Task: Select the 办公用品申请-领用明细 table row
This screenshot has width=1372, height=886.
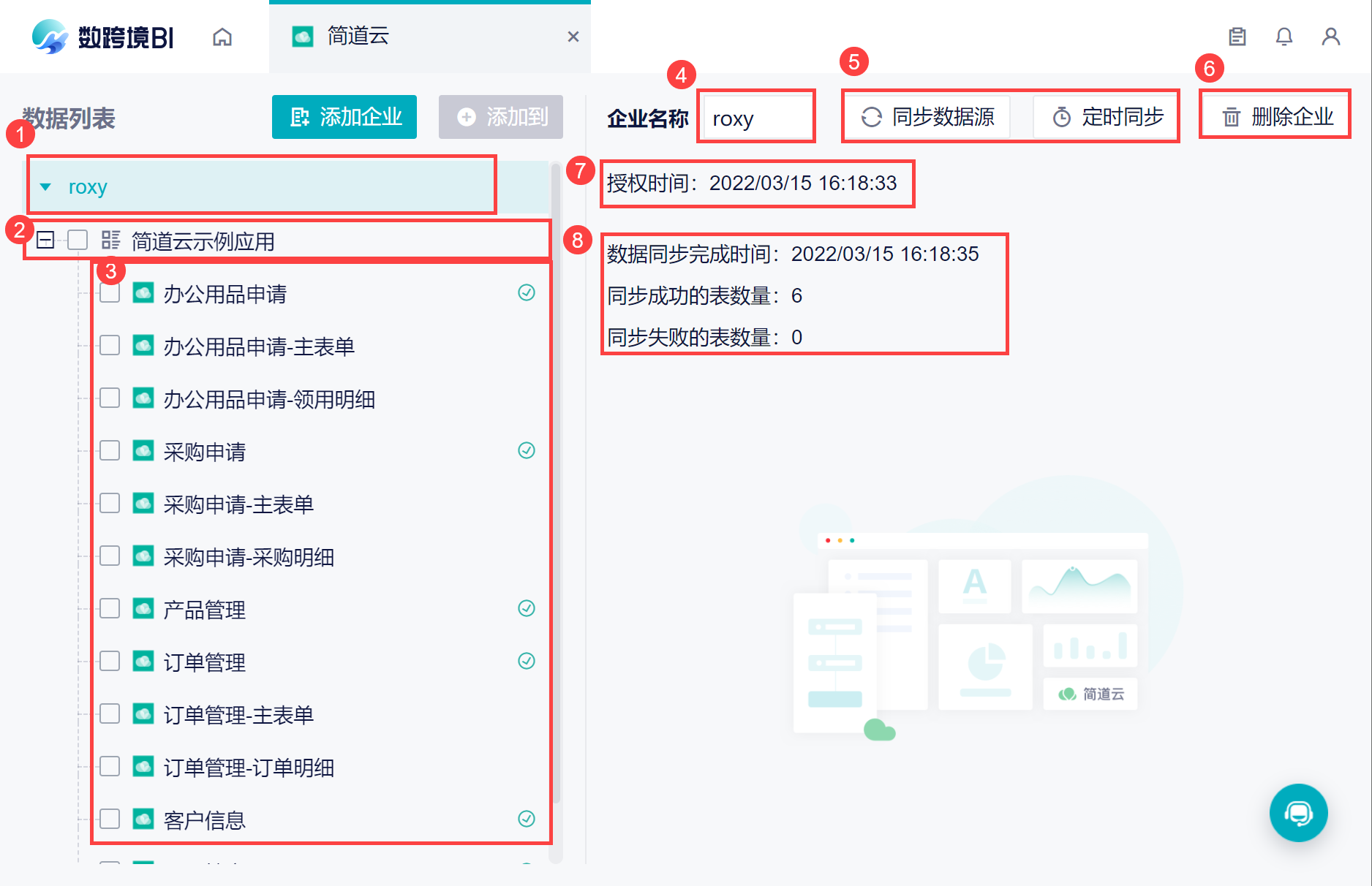Action: coord(321,398)
